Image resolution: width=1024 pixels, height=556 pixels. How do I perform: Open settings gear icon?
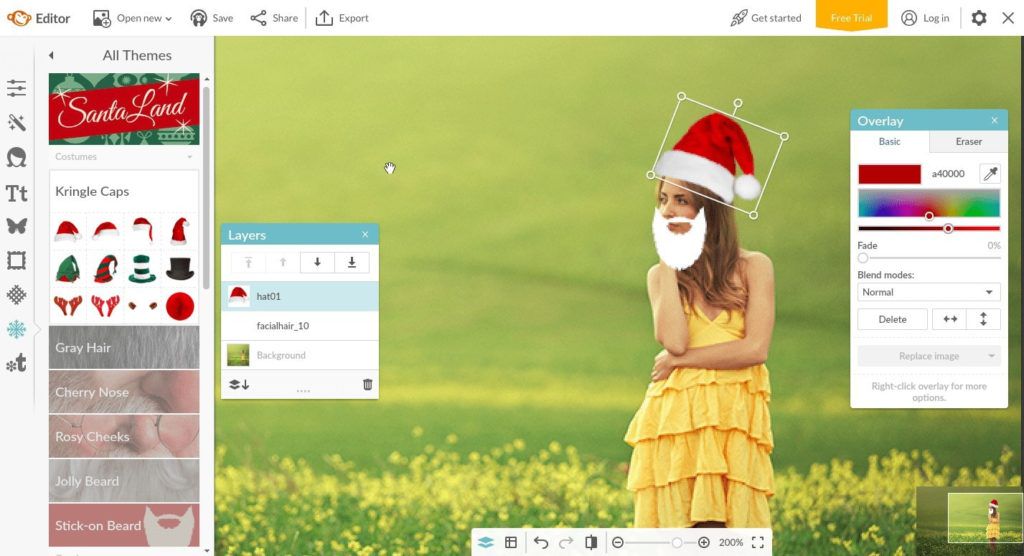[979, 18]
